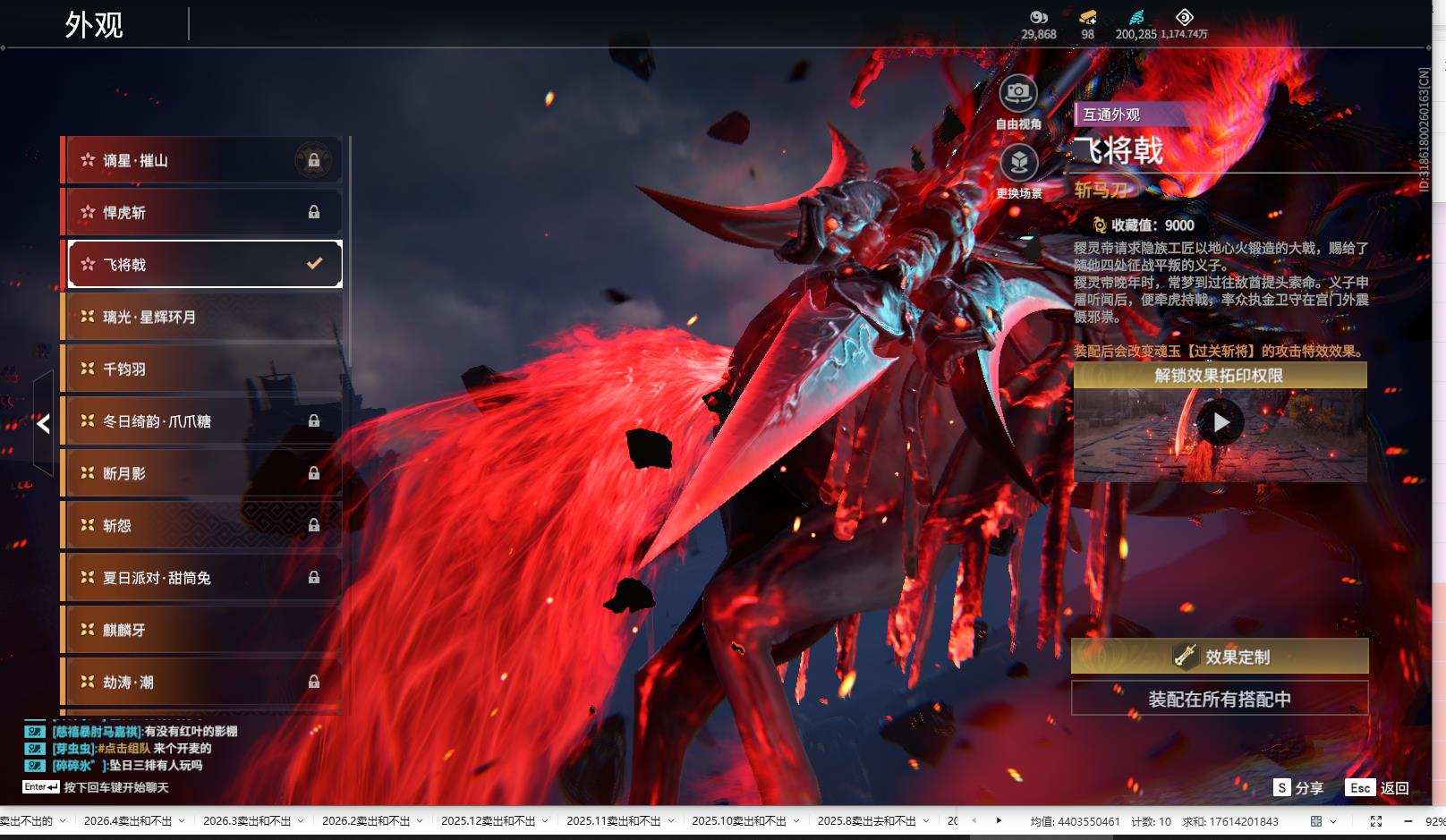Switch to the 2025.10卖出和不出 sheet tab
This screenshot has height=840, width=1446.
(739, 821)
